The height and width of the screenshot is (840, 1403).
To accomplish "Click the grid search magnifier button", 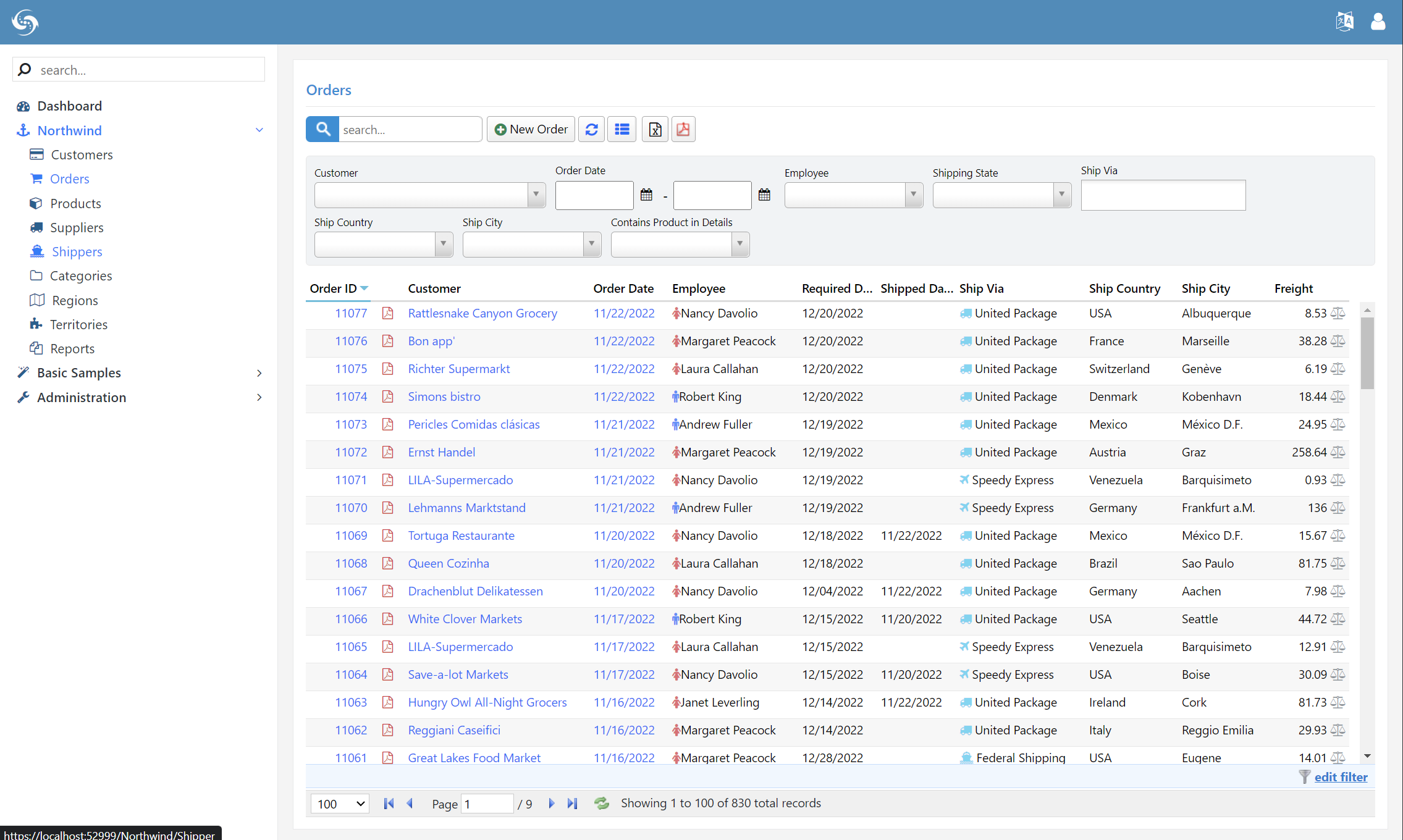I will 322,129.
